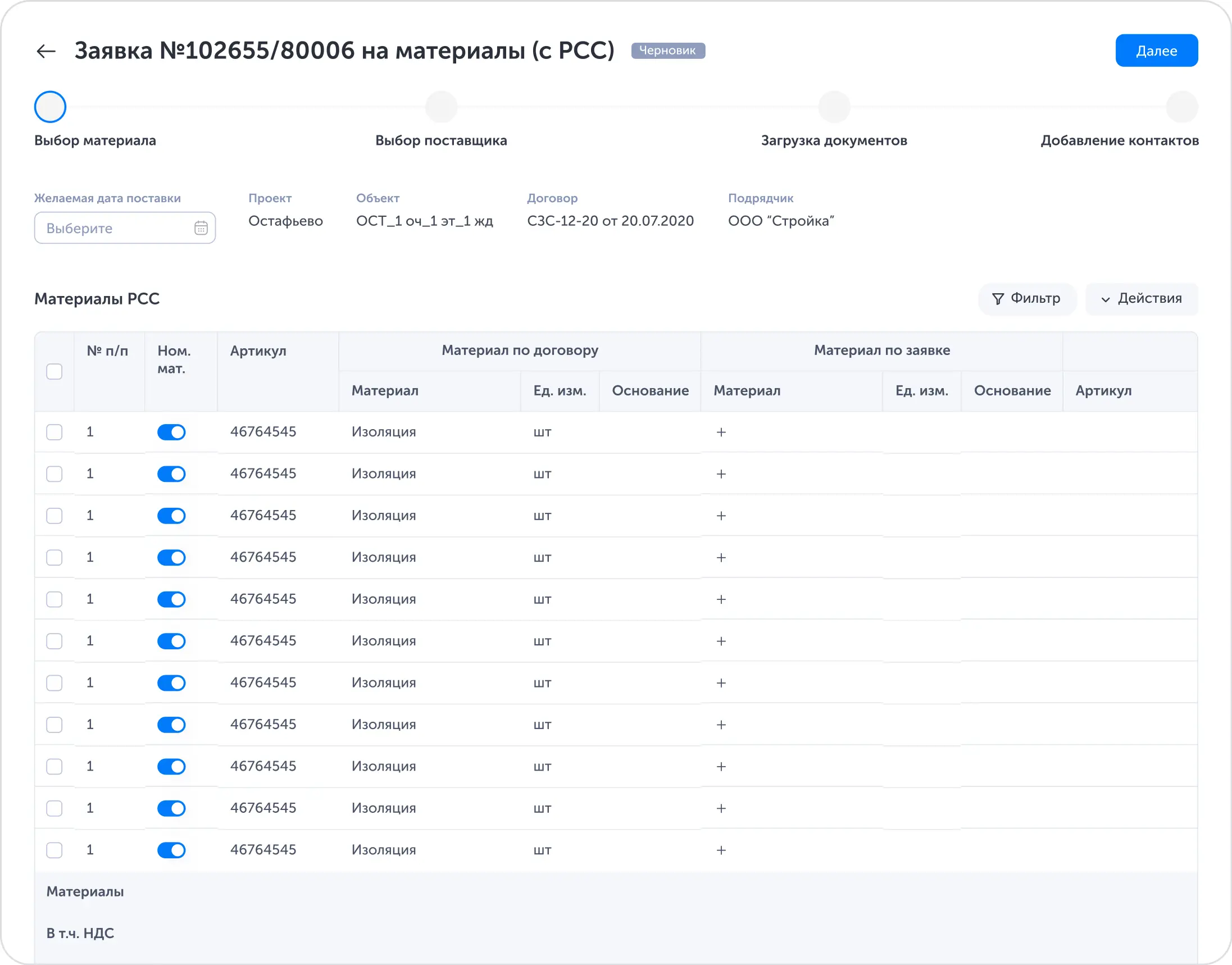The height and width of the screenshot is (965, 1232).
Task: Click the Материалы totals row label
Action: tap(85, 892)
